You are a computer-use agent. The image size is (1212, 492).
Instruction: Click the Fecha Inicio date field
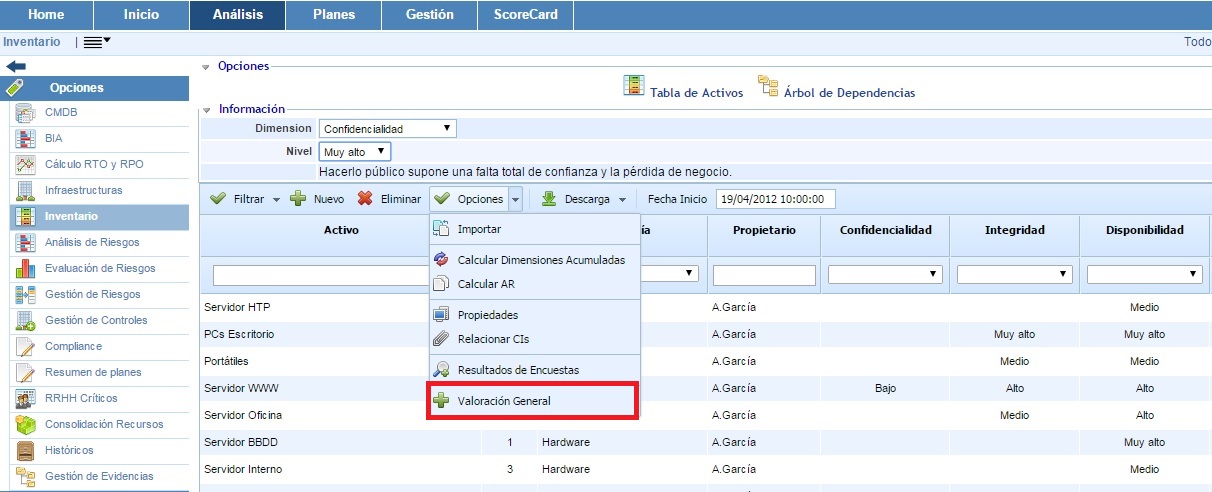[x=775, y=199]
